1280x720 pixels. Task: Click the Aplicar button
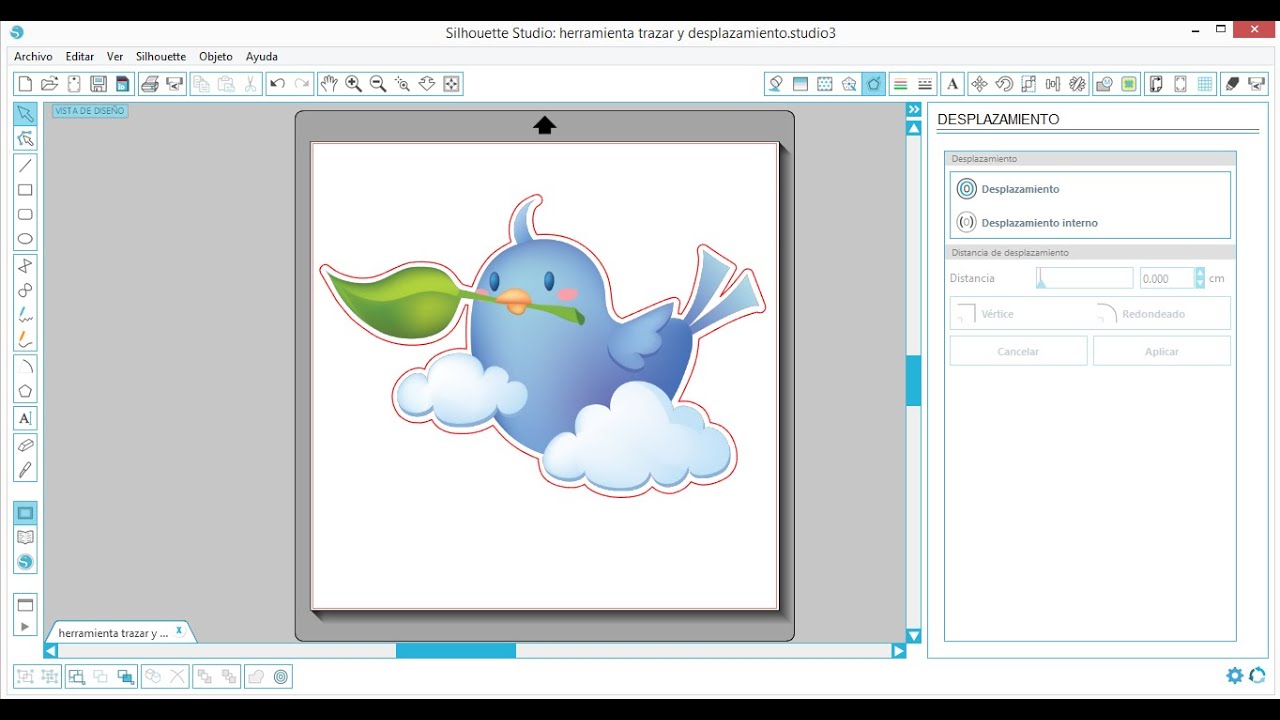[1162, 351]
